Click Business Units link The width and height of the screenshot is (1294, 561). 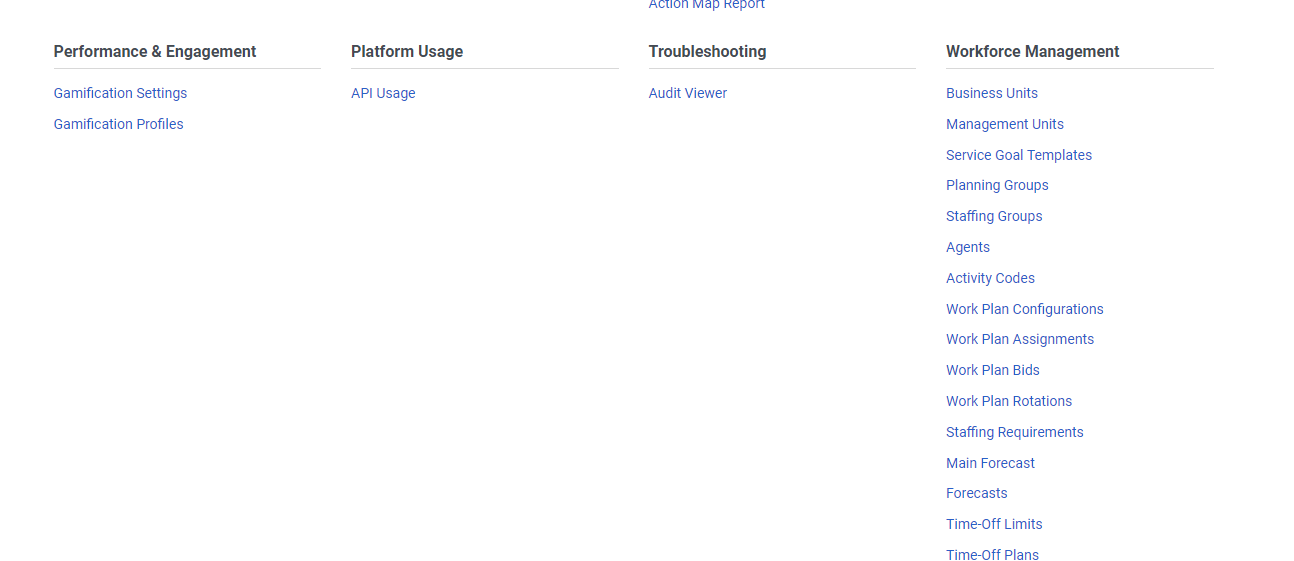(x=991, y=93)
